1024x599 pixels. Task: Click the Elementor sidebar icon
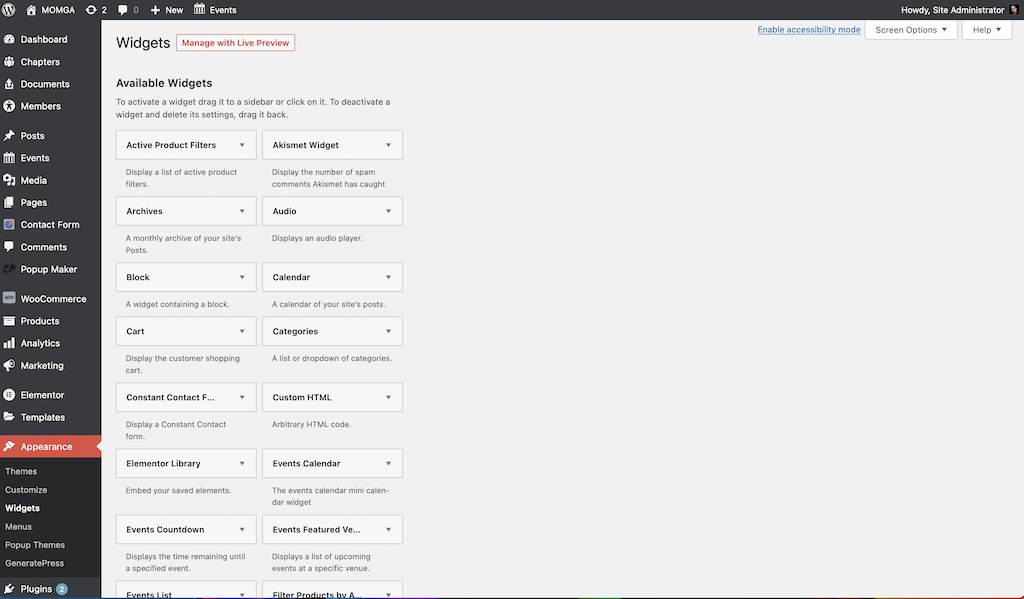coord(9,395)
